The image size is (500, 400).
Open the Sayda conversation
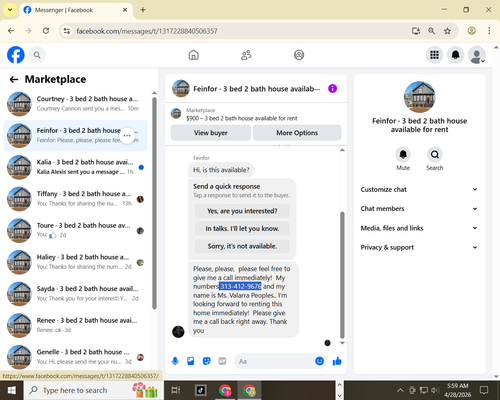[75, 294]
